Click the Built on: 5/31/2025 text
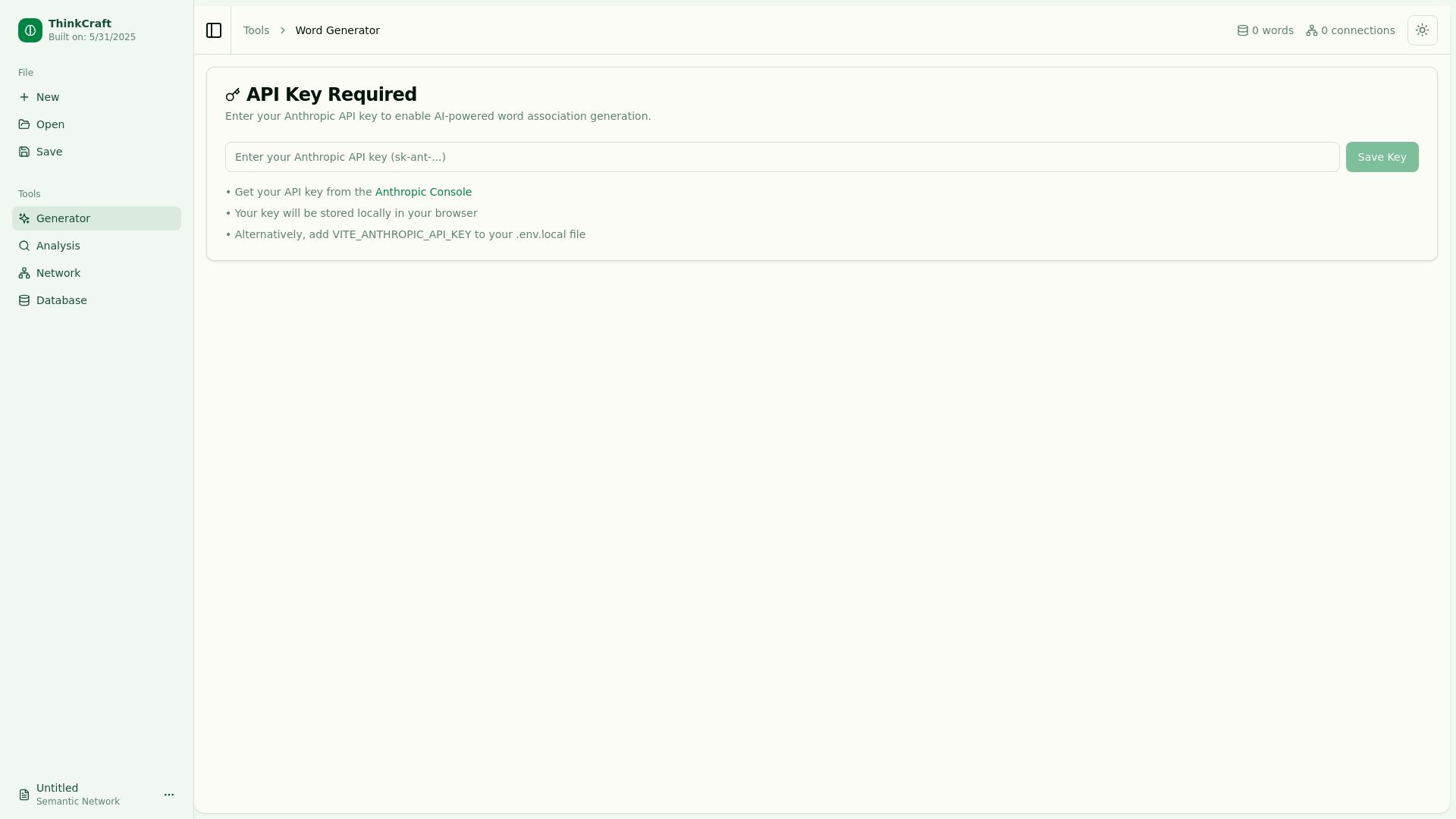1456x819 pixels. click(x=92, y=37)
